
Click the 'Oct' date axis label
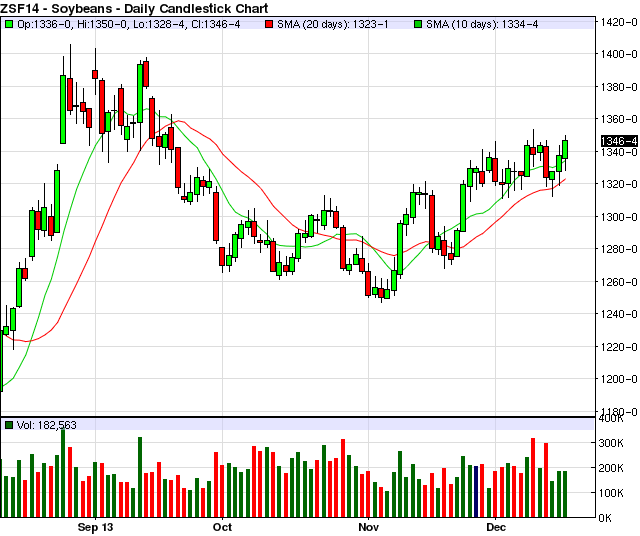click(x=222, y=527)
